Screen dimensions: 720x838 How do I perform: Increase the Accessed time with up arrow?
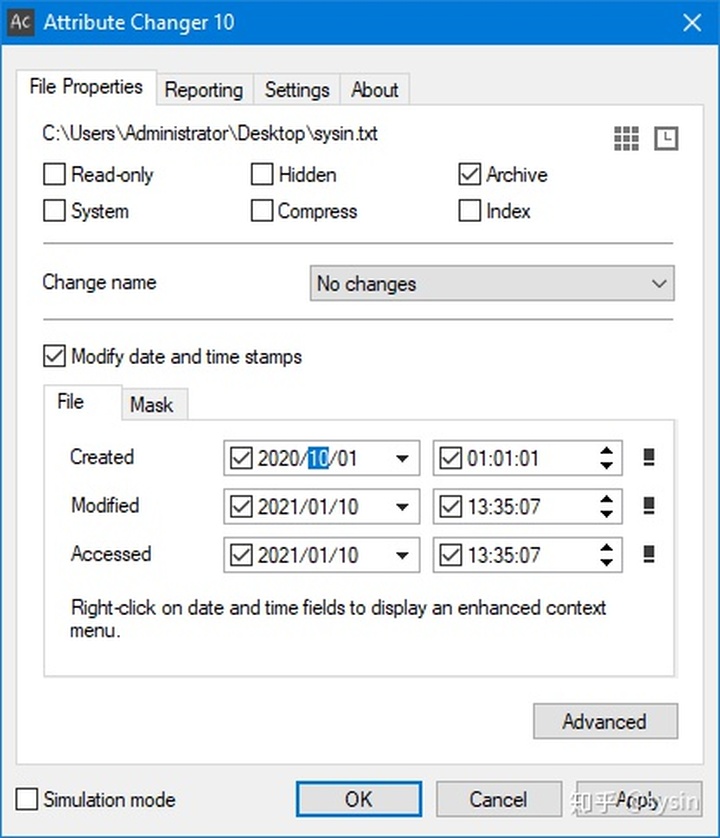606,548
